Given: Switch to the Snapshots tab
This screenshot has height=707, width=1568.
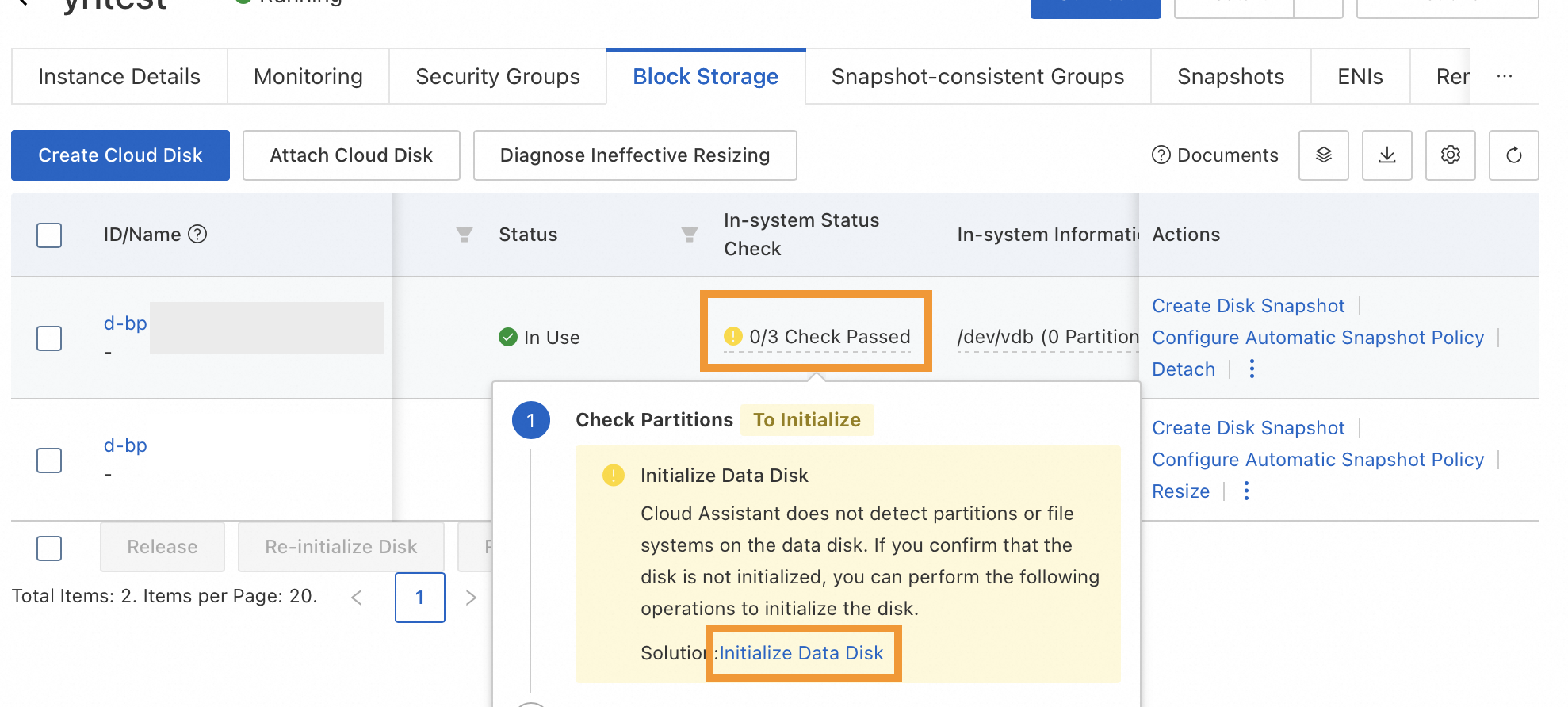Looking at the screenshot, I should click(1230, 76).
